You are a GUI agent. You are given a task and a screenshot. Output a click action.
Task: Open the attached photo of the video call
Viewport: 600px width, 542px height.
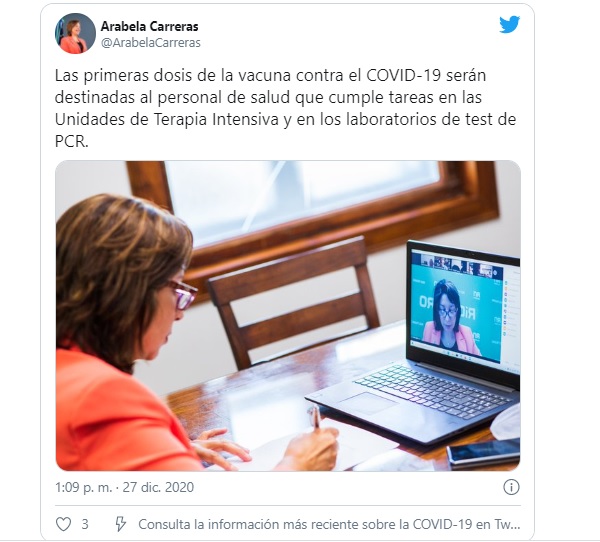(288, 316)
